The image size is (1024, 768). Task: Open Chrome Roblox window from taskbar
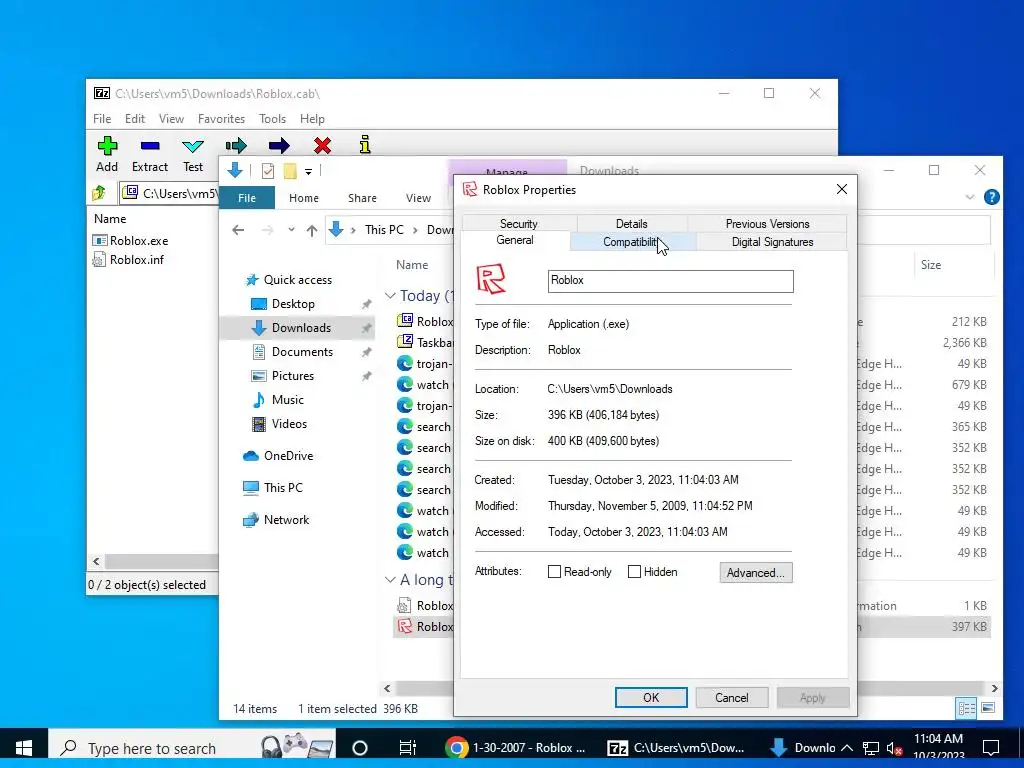(x=516, y=748)
